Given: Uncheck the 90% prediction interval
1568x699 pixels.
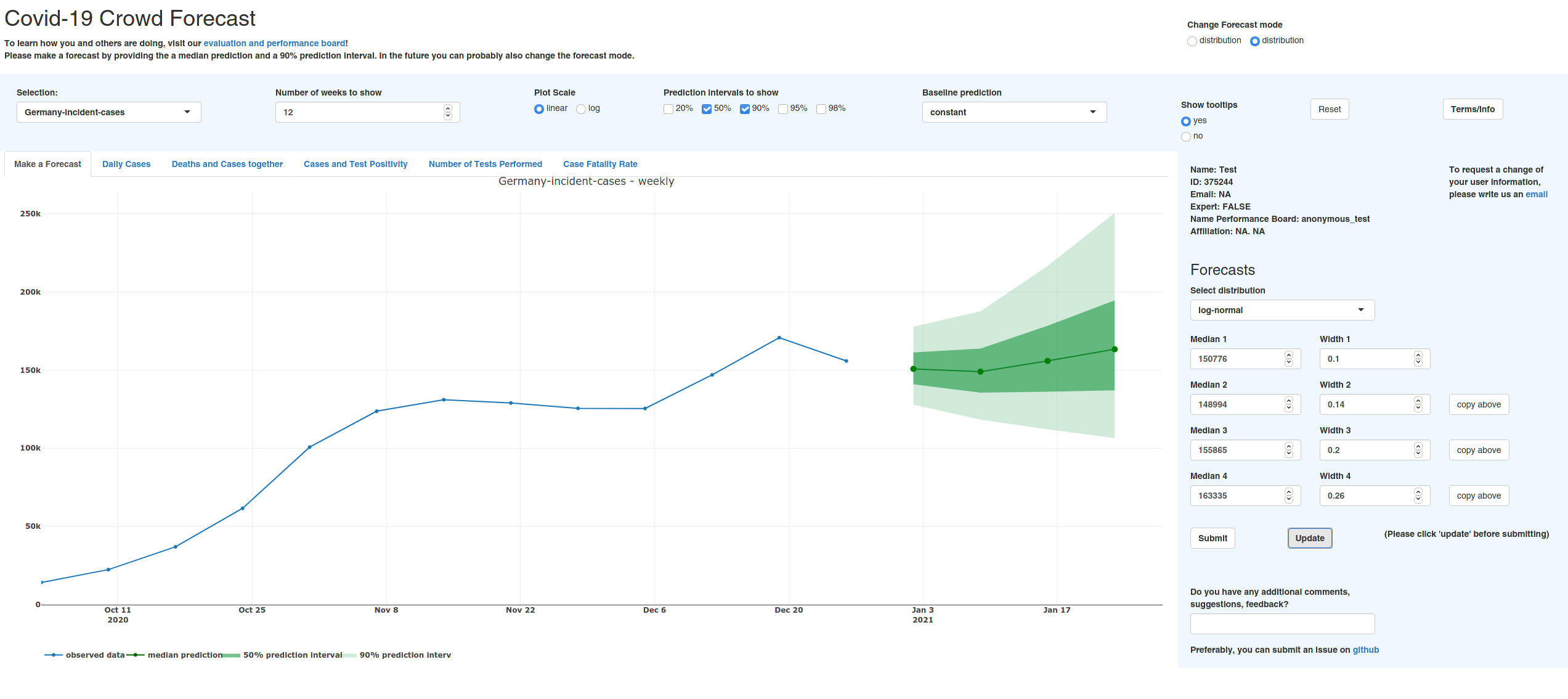Looking at the screenshot, I should pos(745,109).
